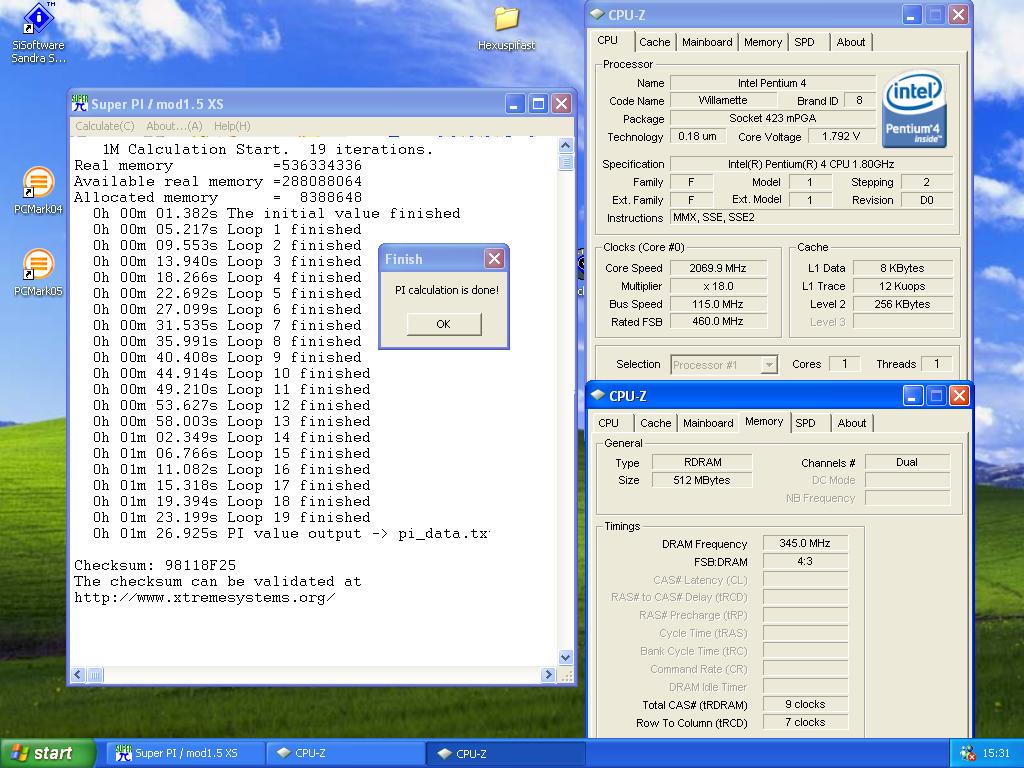Click the Rated FSB 460.0 MHz value
This screenshot has height=768, width=1024.
(718, 321)
